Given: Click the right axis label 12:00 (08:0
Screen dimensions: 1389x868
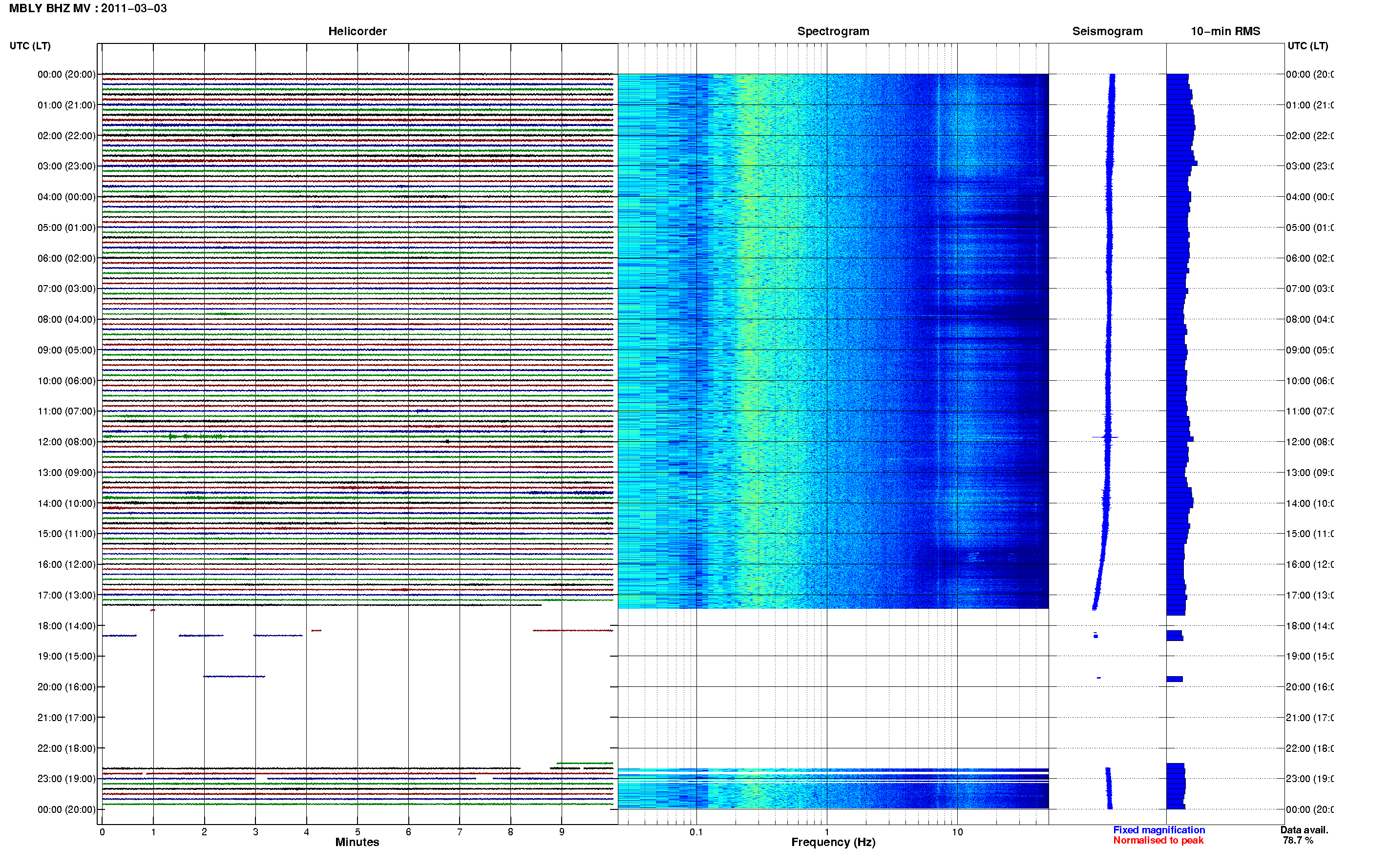Looking at the screenshot, I should tap(1309, 442).
